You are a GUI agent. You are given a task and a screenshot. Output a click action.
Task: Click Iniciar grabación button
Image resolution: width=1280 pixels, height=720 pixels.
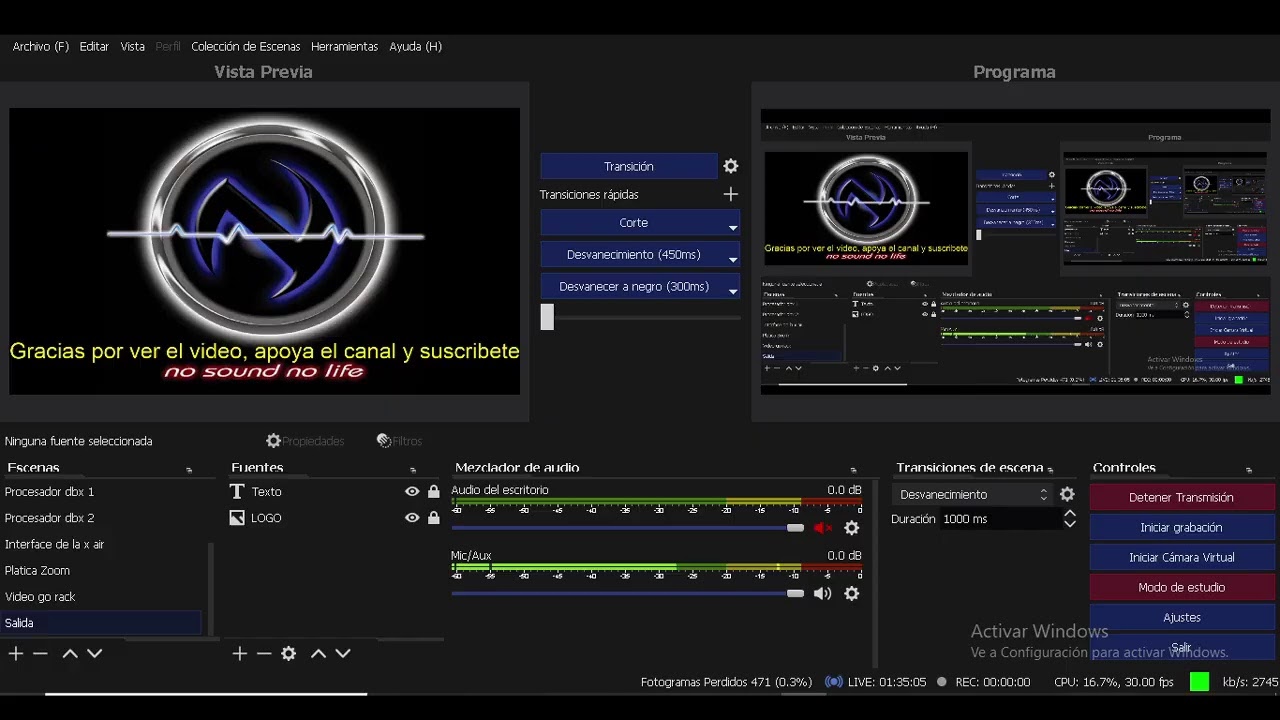[1182, 527]
